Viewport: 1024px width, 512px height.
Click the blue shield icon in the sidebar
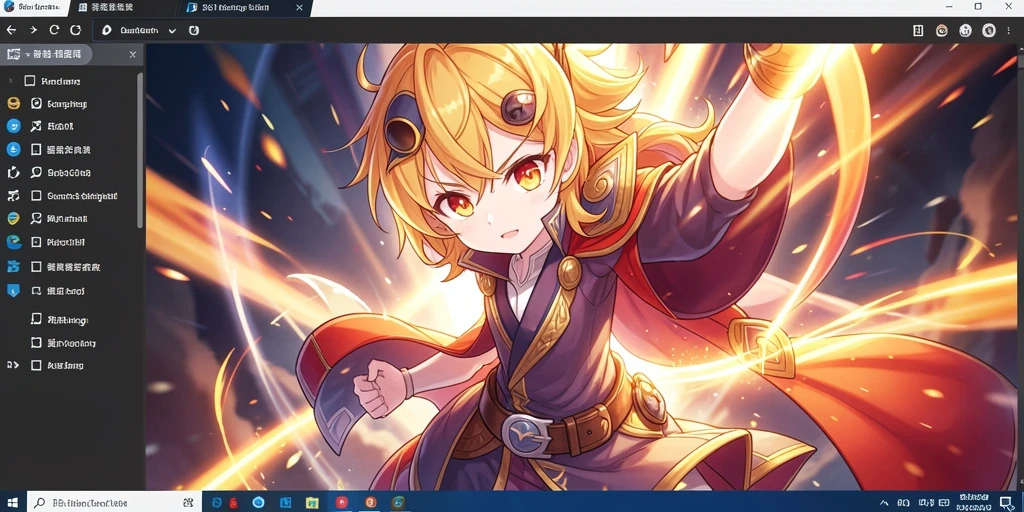pos(14,291)
